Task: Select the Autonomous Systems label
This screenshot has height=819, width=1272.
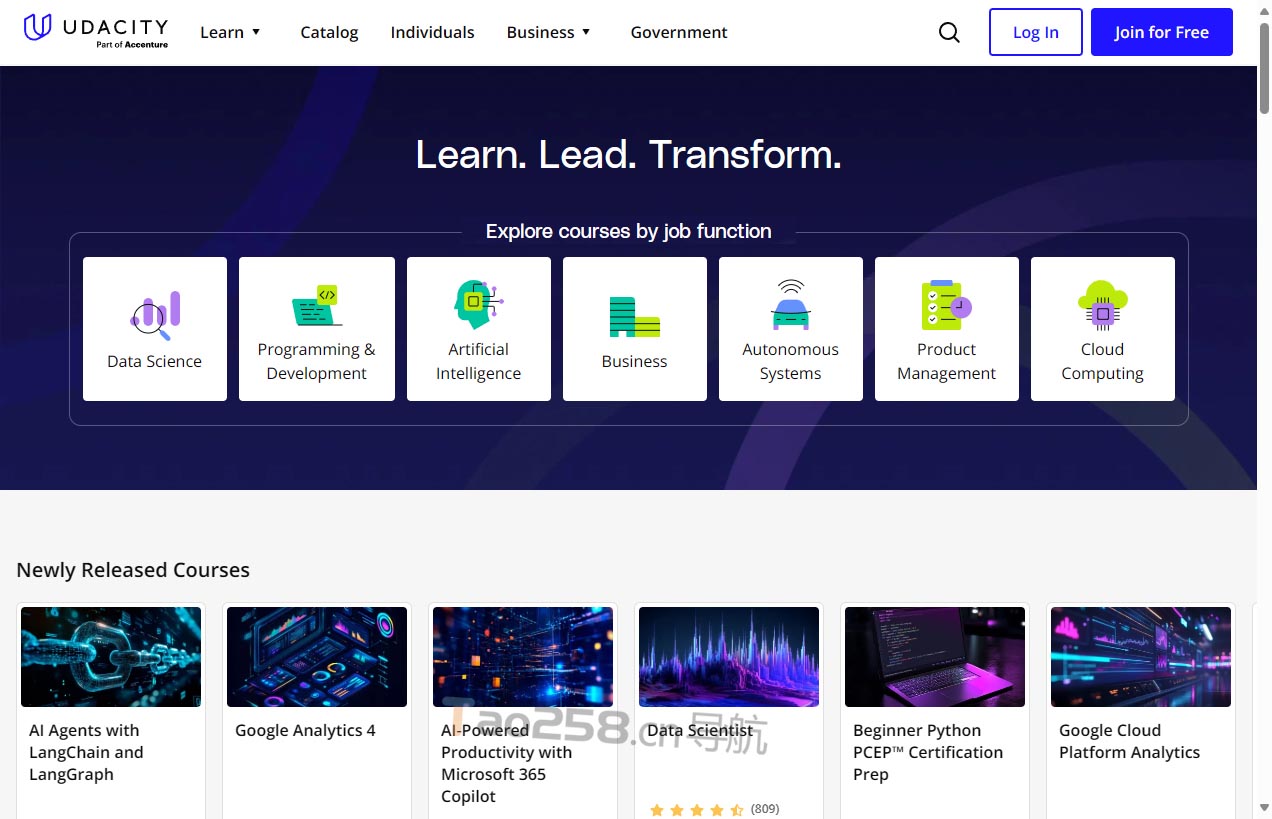Action: pyautogui.click(x=791, y=361)
